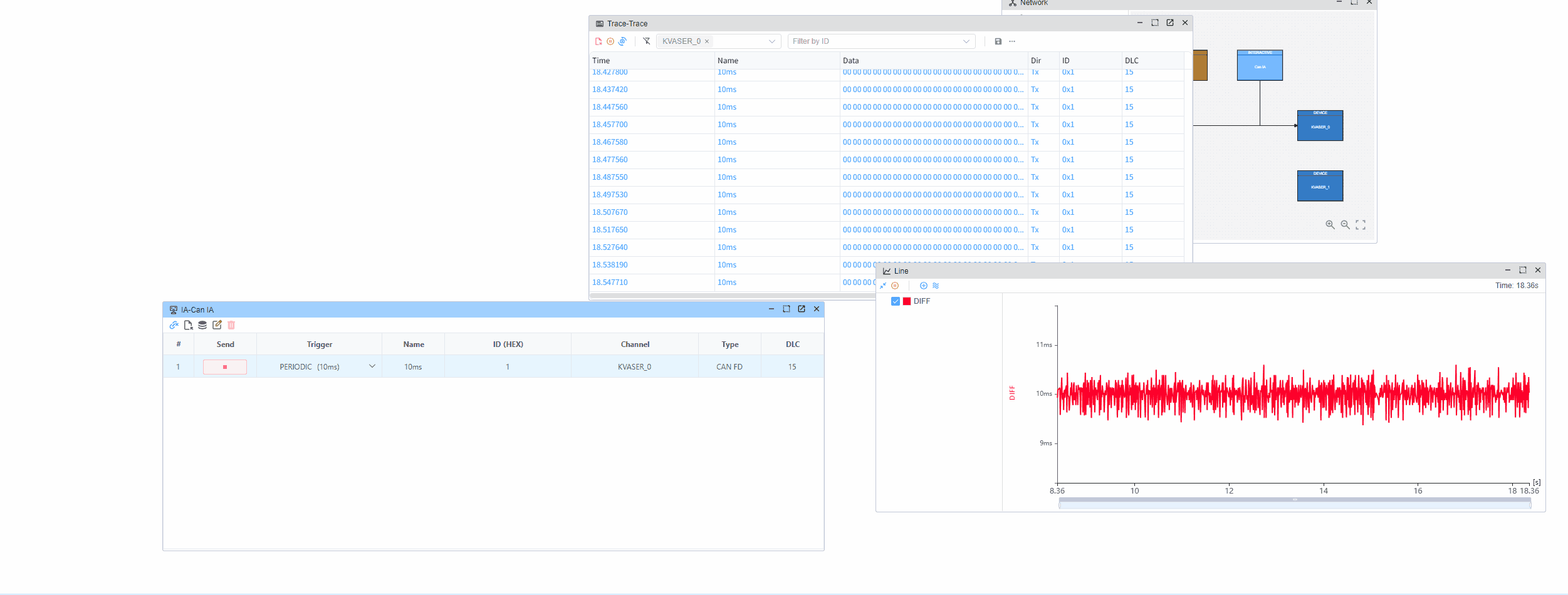Open the database icon in IA-Can IA toolbar
This screenshot has width=1568, height=595.
click(x=202, y=325)
